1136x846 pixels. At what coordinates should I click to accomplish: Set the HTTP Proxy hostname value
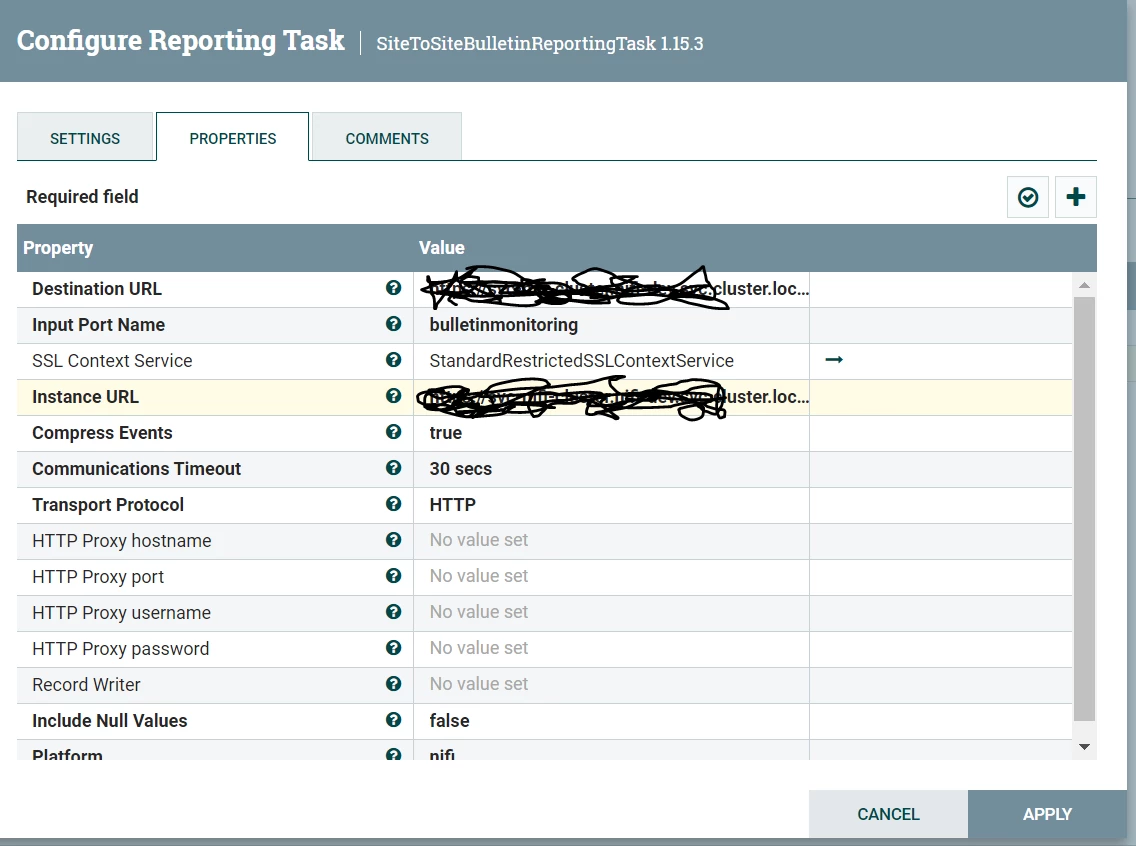point(611,540)
